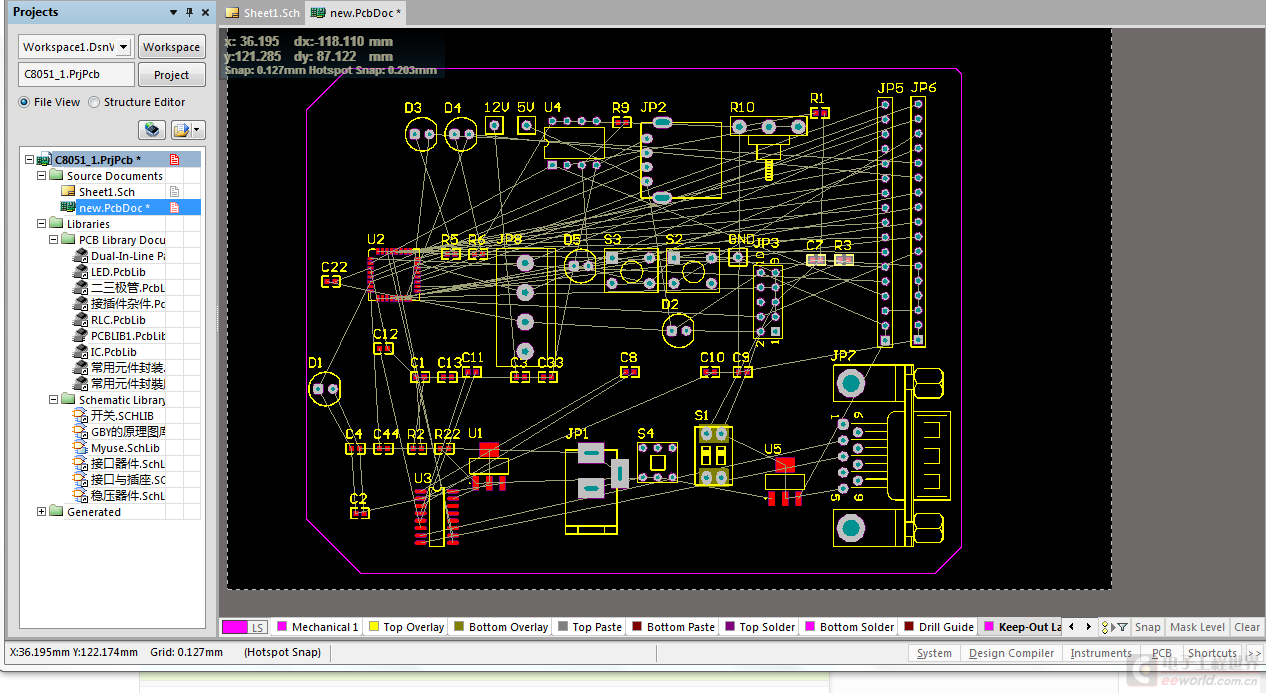The width and height of the screenshot is (1266, 693).
Task: Select the Drill Guide layer tab
Action: coord(938,627)
